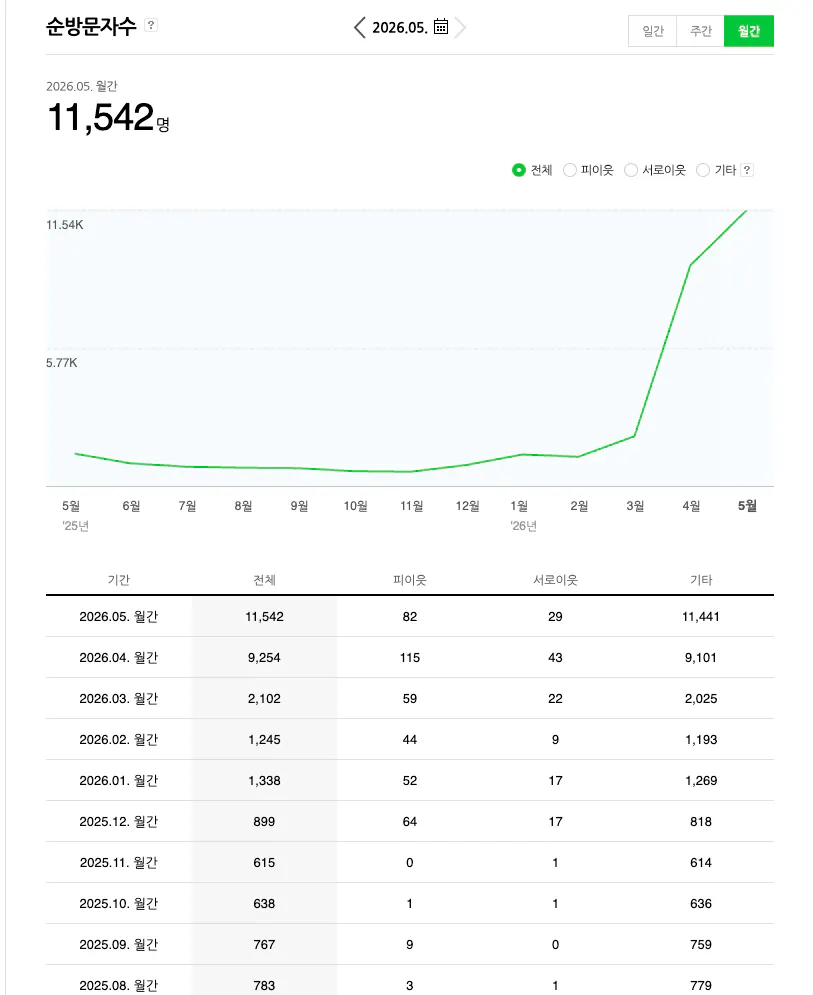813x995 pixels.
Task: Click total value 11,542 in table
Action: (264, 617)
